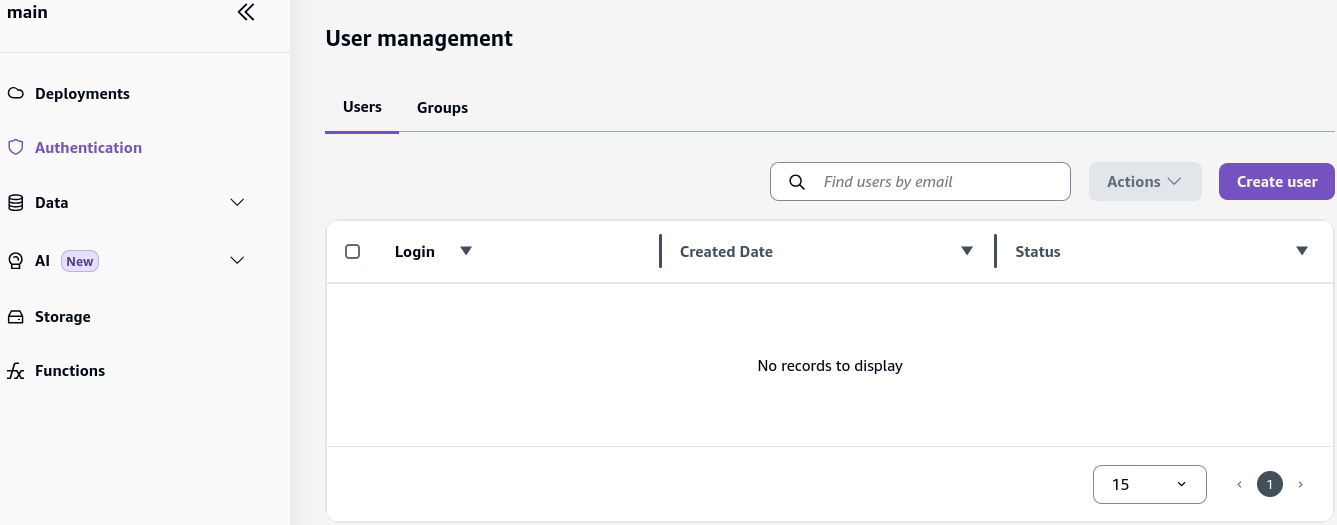This screenshot has height=525, width=1337.
Task: Click the Storage drive icon
Action: click(15, 316)
